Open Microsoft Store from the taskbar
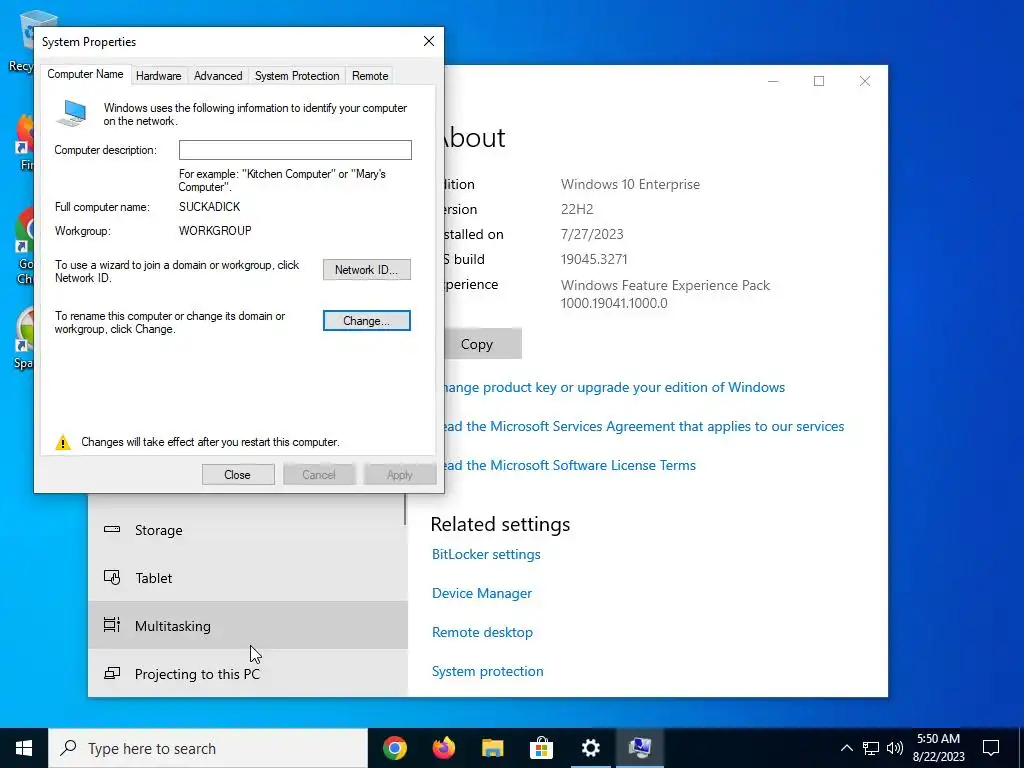 point(541,748)
